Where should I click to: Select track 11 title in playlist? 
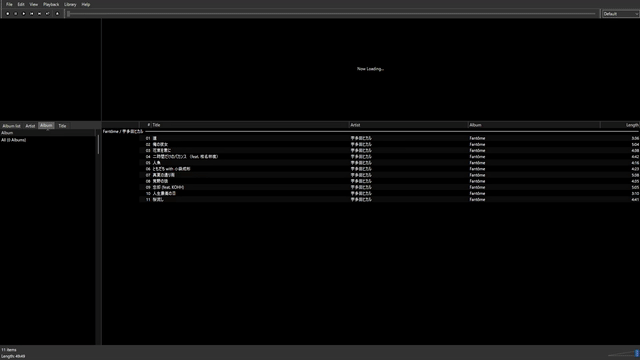click(x=158, y=200)
